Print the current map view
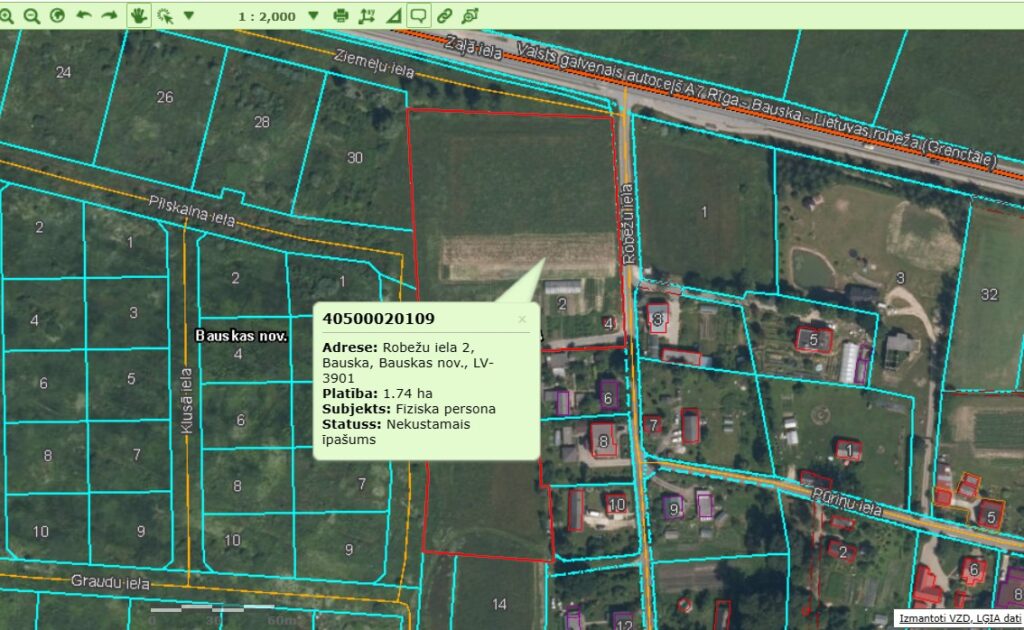 [x=341, y=16]
